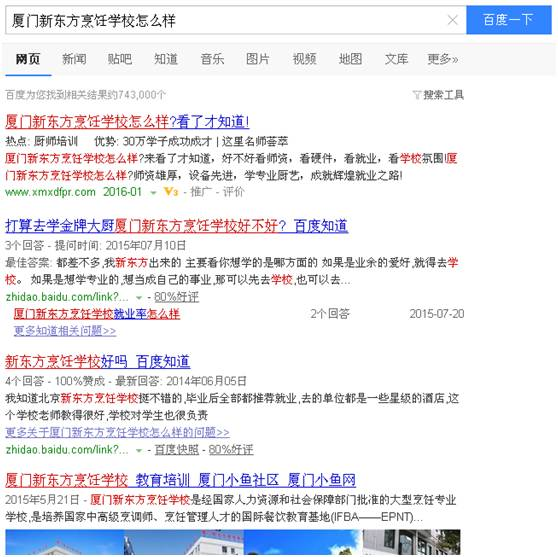The width and height of the screenshot is (558, 557).
Task: Open the 图片 tab
Action: pos(258,59)
